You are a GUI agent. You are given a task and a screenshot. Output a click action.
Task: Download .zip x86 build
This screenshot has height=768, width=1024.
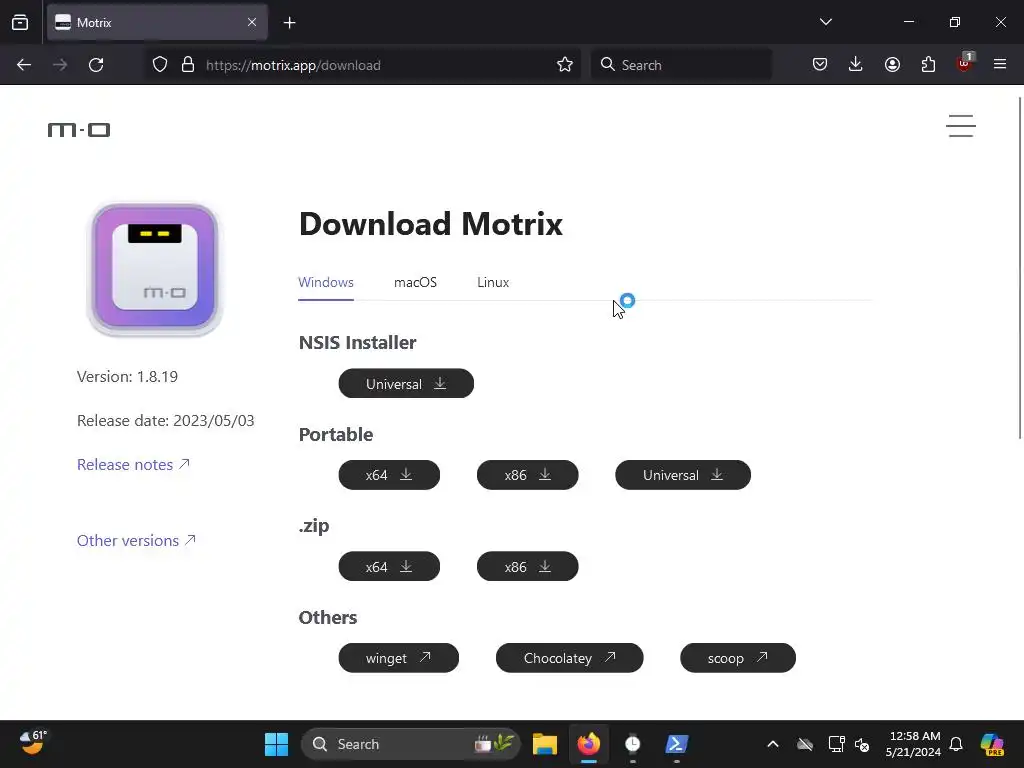tap(528, 566)
